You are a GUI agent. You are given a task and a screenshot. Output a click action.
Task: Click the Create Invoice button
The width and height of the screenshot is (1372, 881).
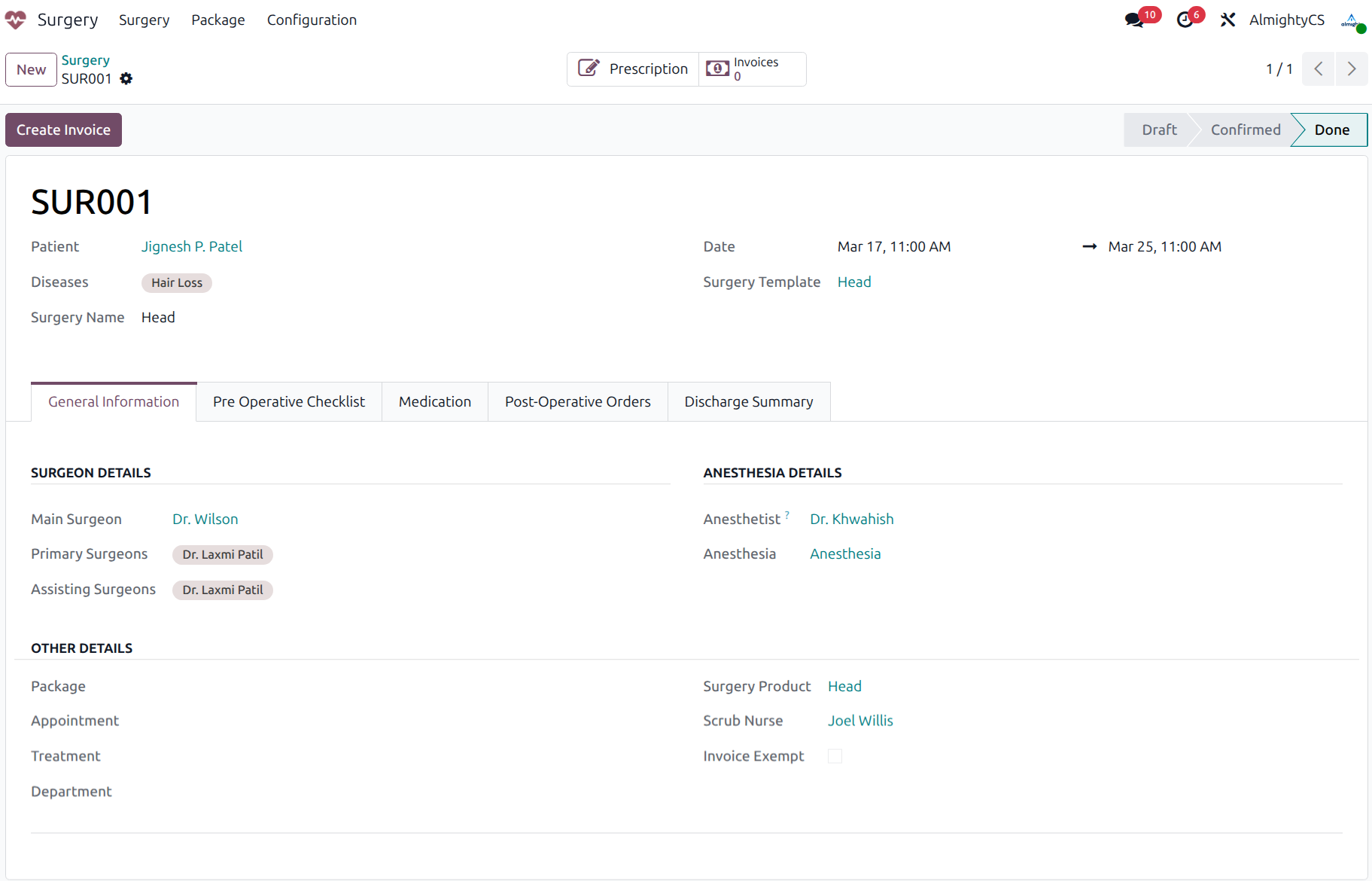point(63,130)
